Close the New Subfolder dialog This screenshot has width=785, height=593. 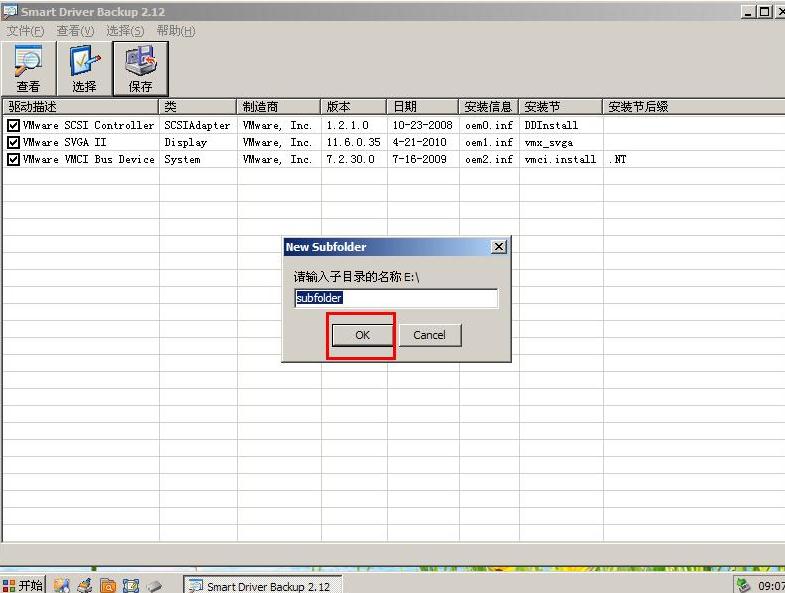[x=499, y=246]
